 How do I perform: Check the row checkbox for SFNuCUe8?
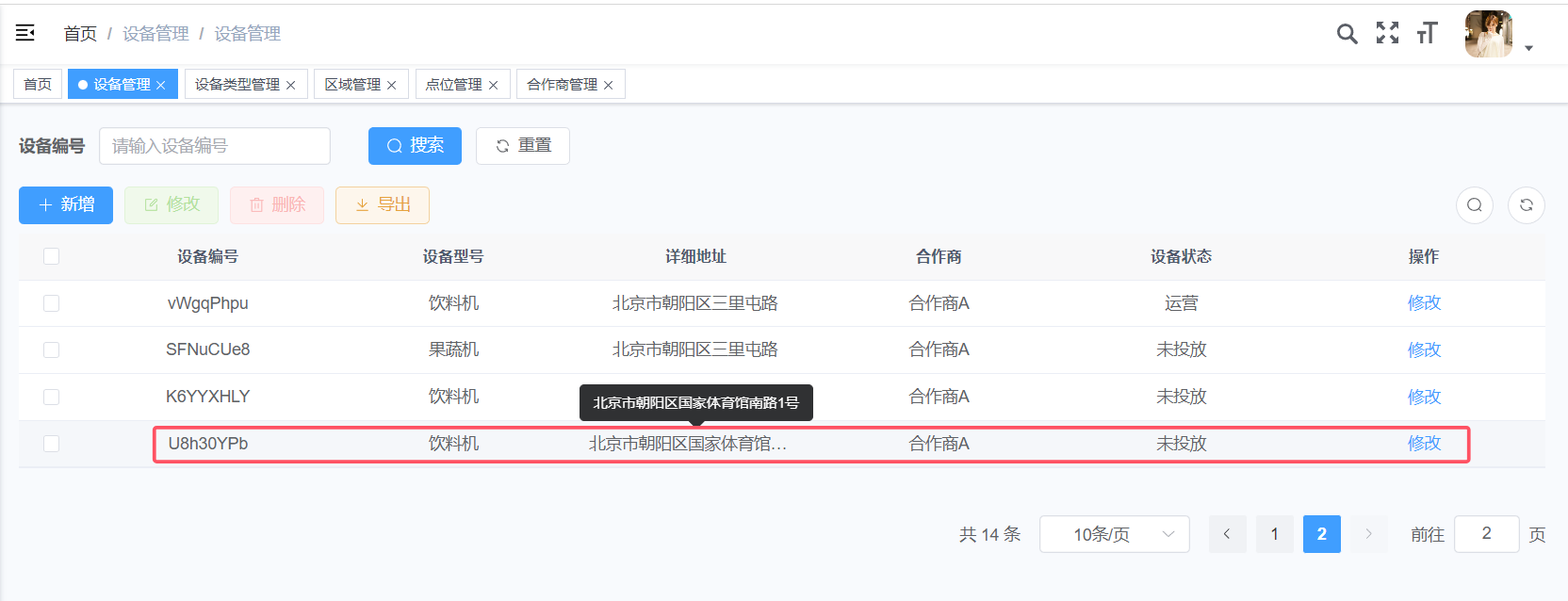[x=52, y=349]
